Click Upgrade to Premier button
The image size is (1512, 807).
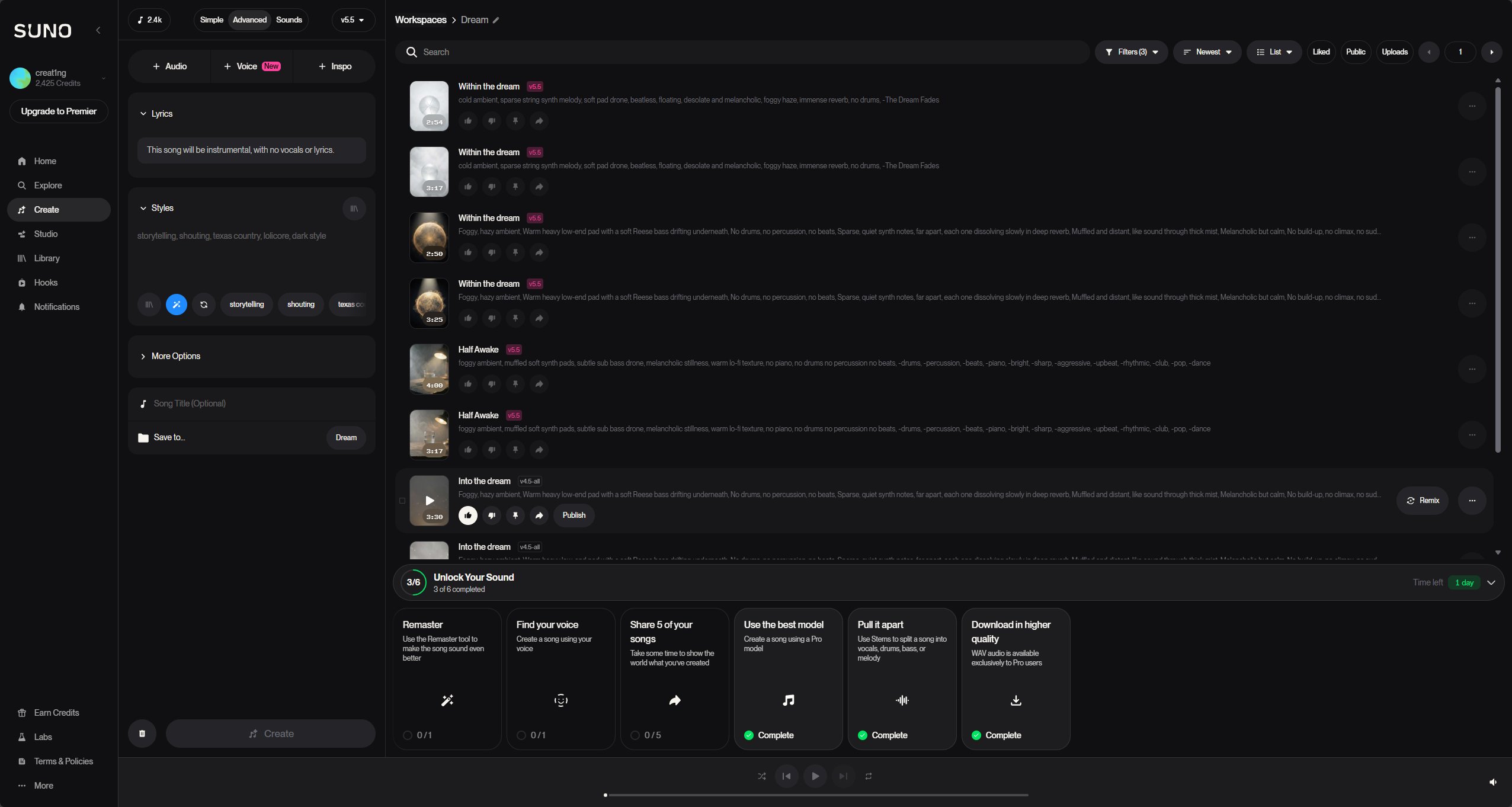(x=59, y=111)
